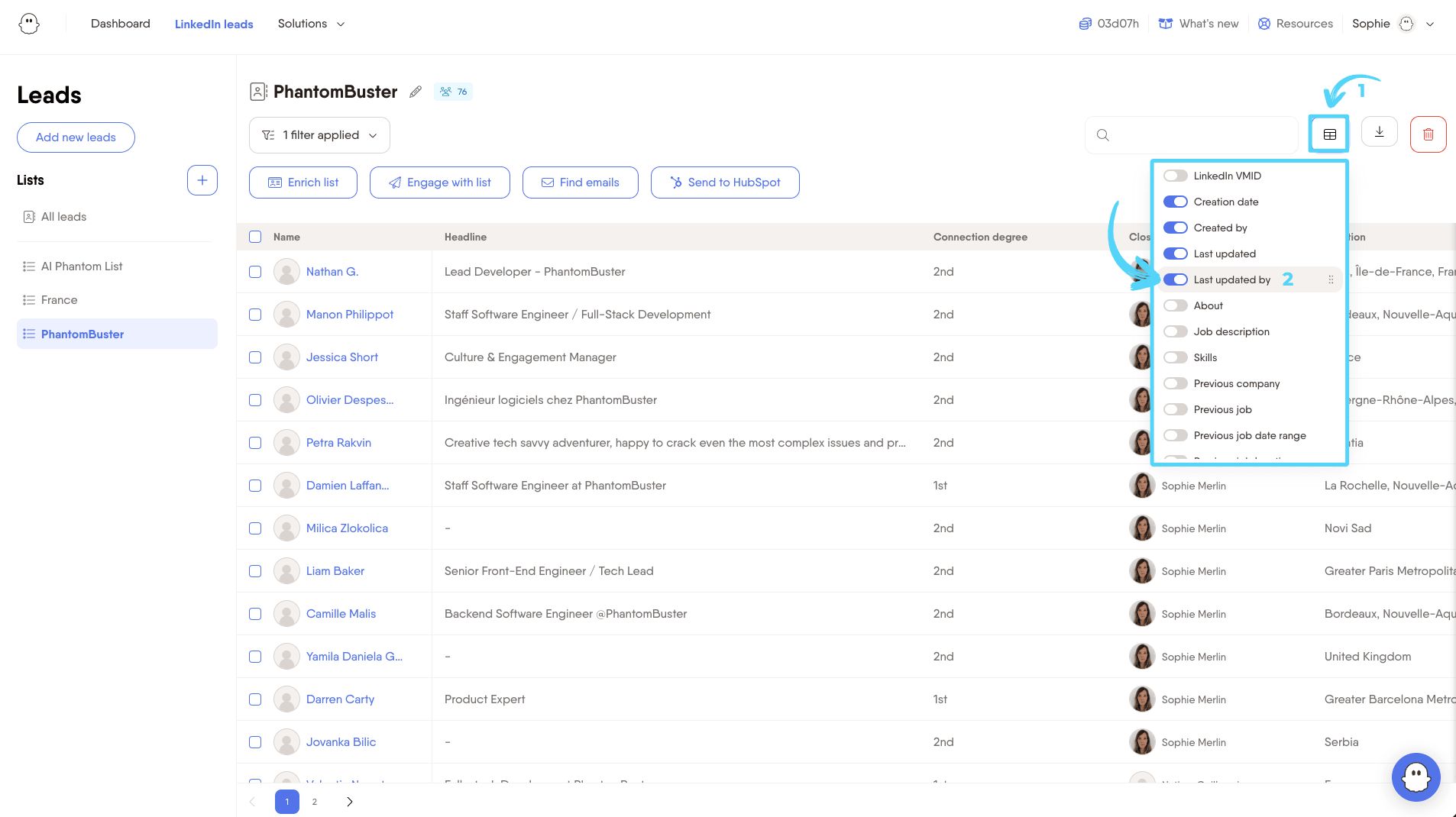Expand the Solutions menu
The image size is (1456, 817).
tap(311, 24)
